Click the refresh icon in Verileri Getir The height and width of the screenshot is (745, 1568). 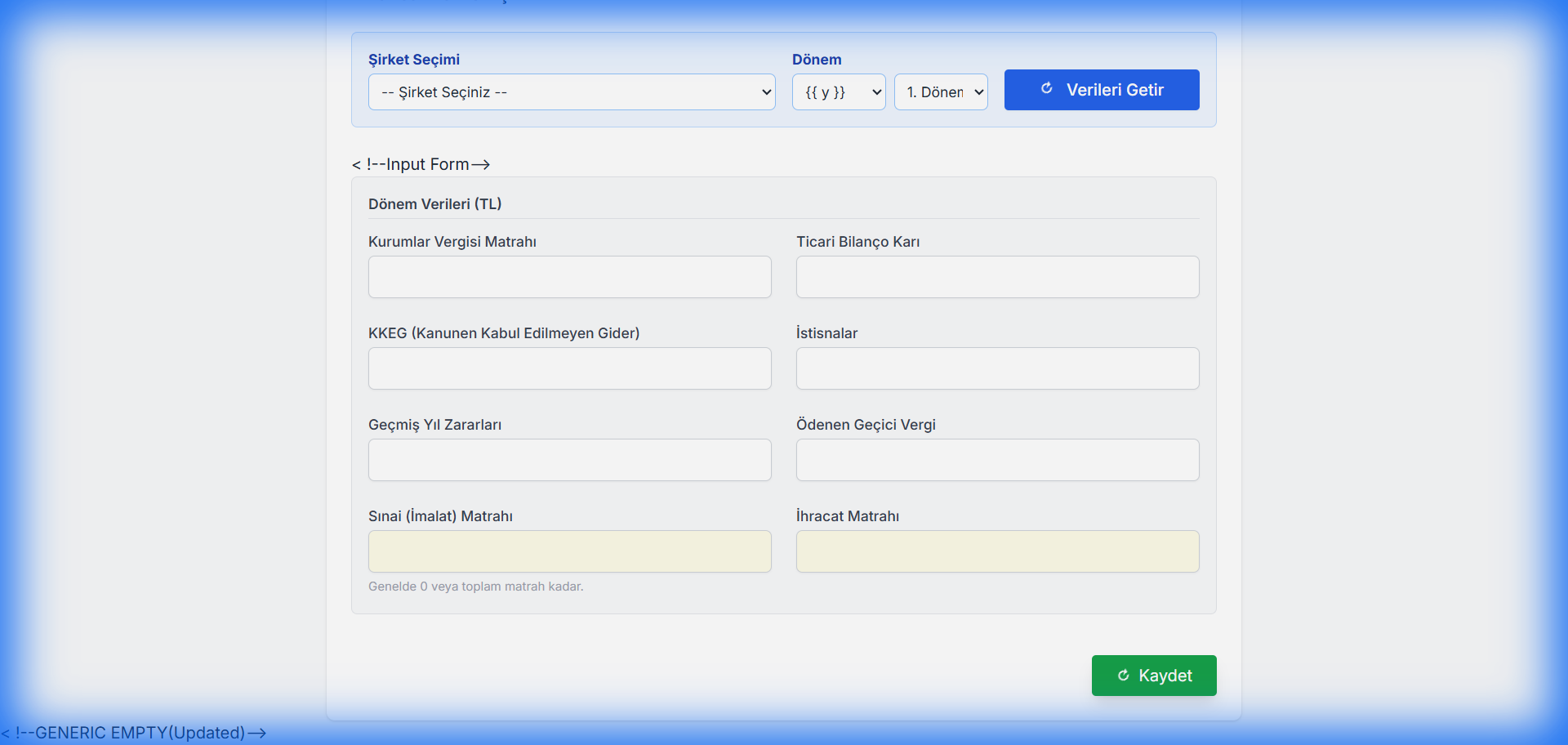click(1046, 89)
